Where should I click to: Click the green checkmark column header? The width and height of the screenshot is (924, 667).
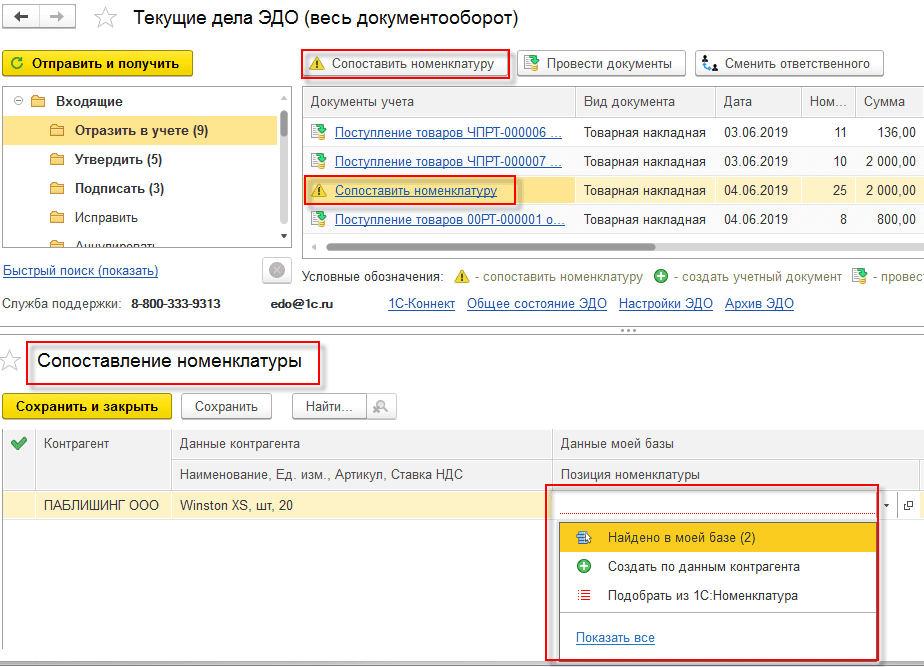[18, 444]
